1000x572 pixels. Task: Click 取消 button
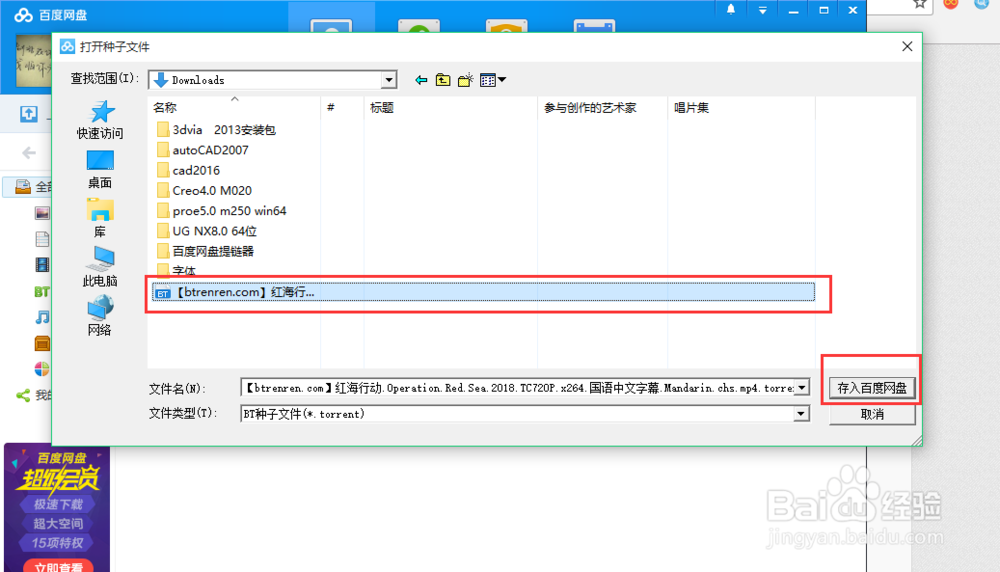(872, 414)
